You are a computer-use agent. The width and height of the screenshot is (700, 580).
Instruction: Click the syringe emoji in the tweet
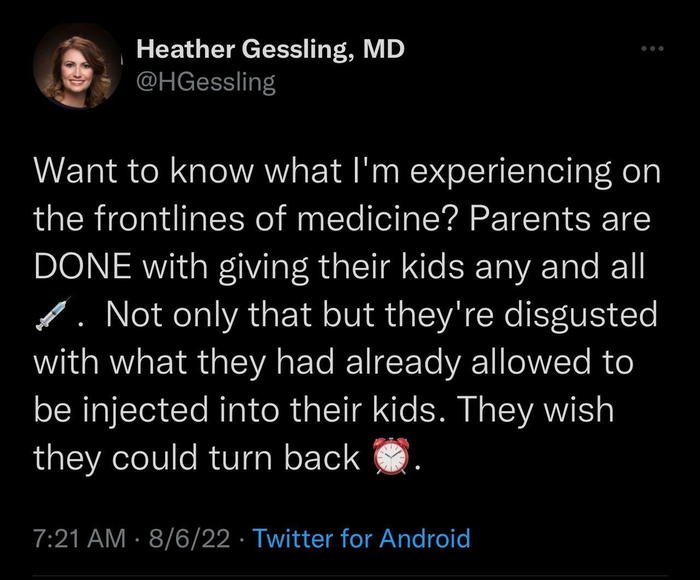tap(53, 316)
